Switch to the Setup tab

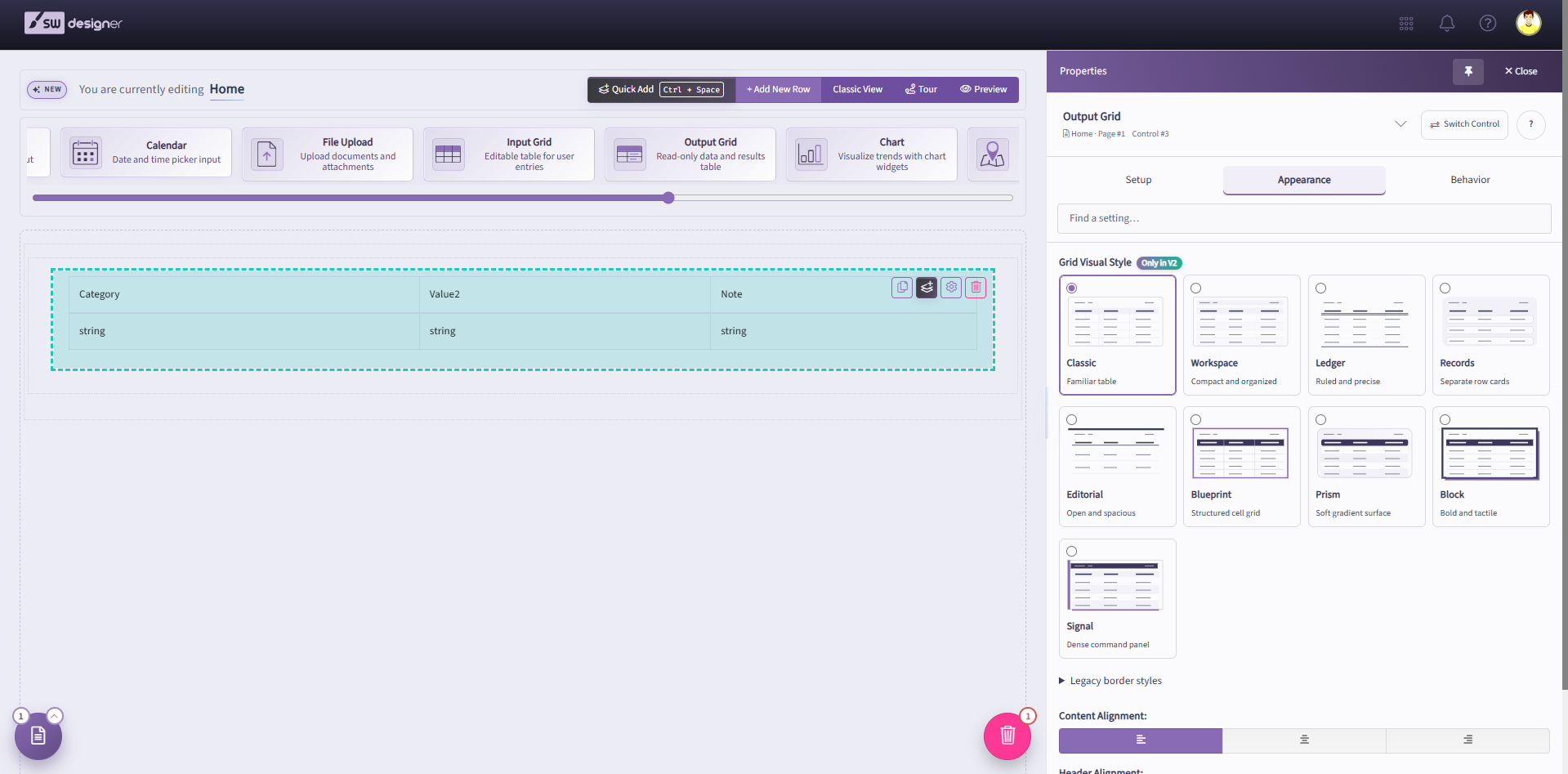pos(1138,180)
